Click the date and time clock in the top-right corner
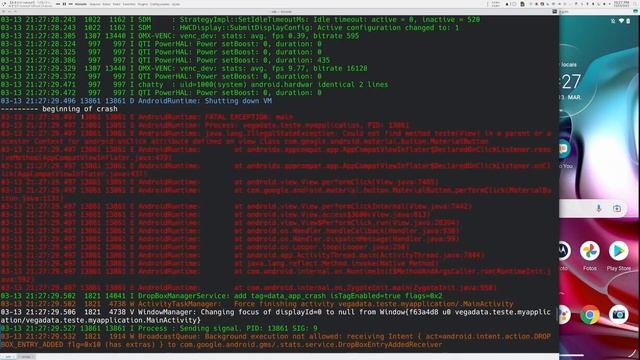This screenshot has width=640, height=360. pos(621,4)
